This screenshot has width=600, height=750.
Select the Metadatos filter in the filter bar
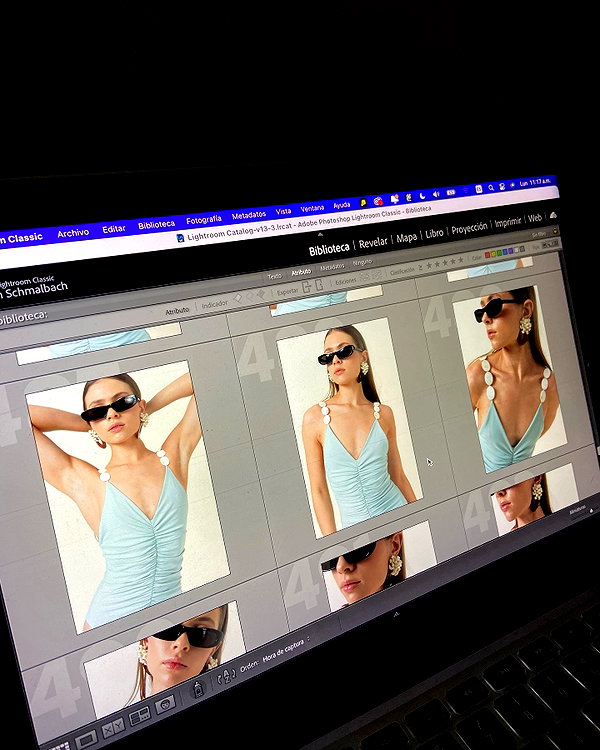(332, 267)
